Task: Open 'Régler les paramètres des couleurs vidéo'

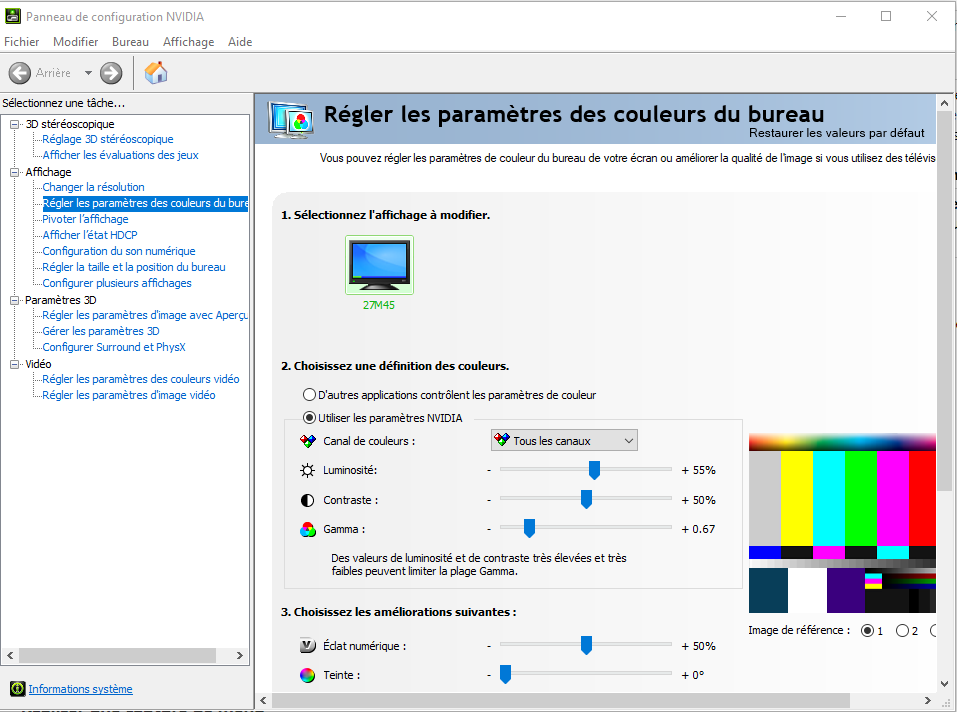Action: 141,379
